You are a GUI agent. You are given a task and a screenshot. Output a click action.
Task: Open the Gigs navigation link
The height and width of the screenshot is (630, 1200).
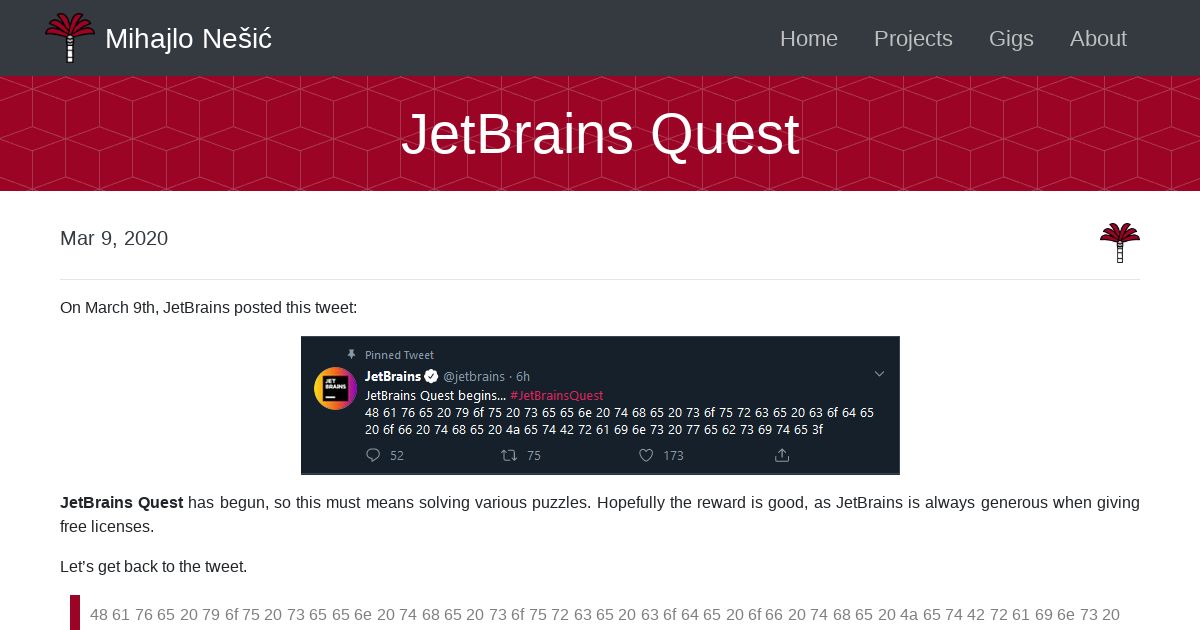1011,38
